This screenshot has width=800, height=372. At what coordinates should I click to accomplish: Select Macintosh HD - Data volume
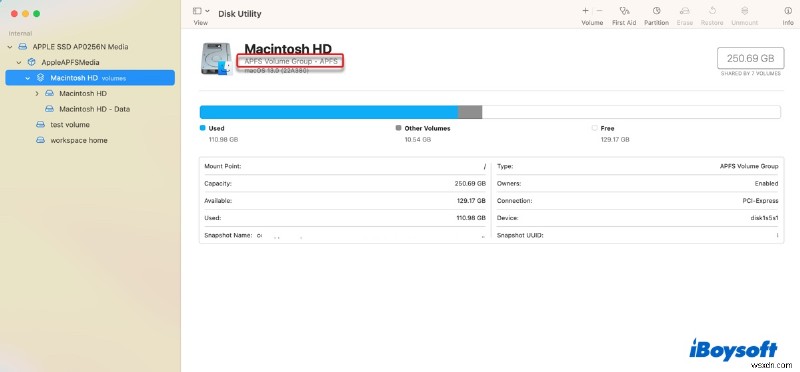tap(94, 109)
